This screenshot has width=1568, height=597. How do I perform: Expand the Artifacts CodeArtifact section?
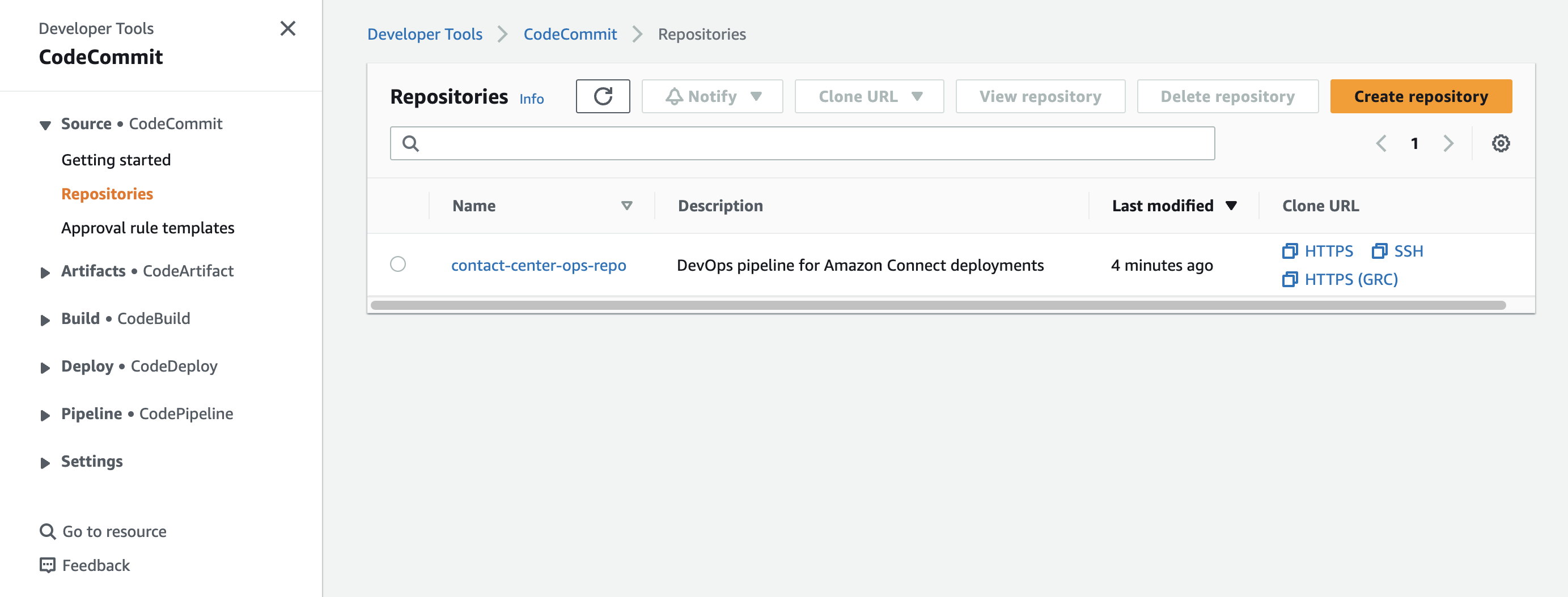[x=45, y=272]
